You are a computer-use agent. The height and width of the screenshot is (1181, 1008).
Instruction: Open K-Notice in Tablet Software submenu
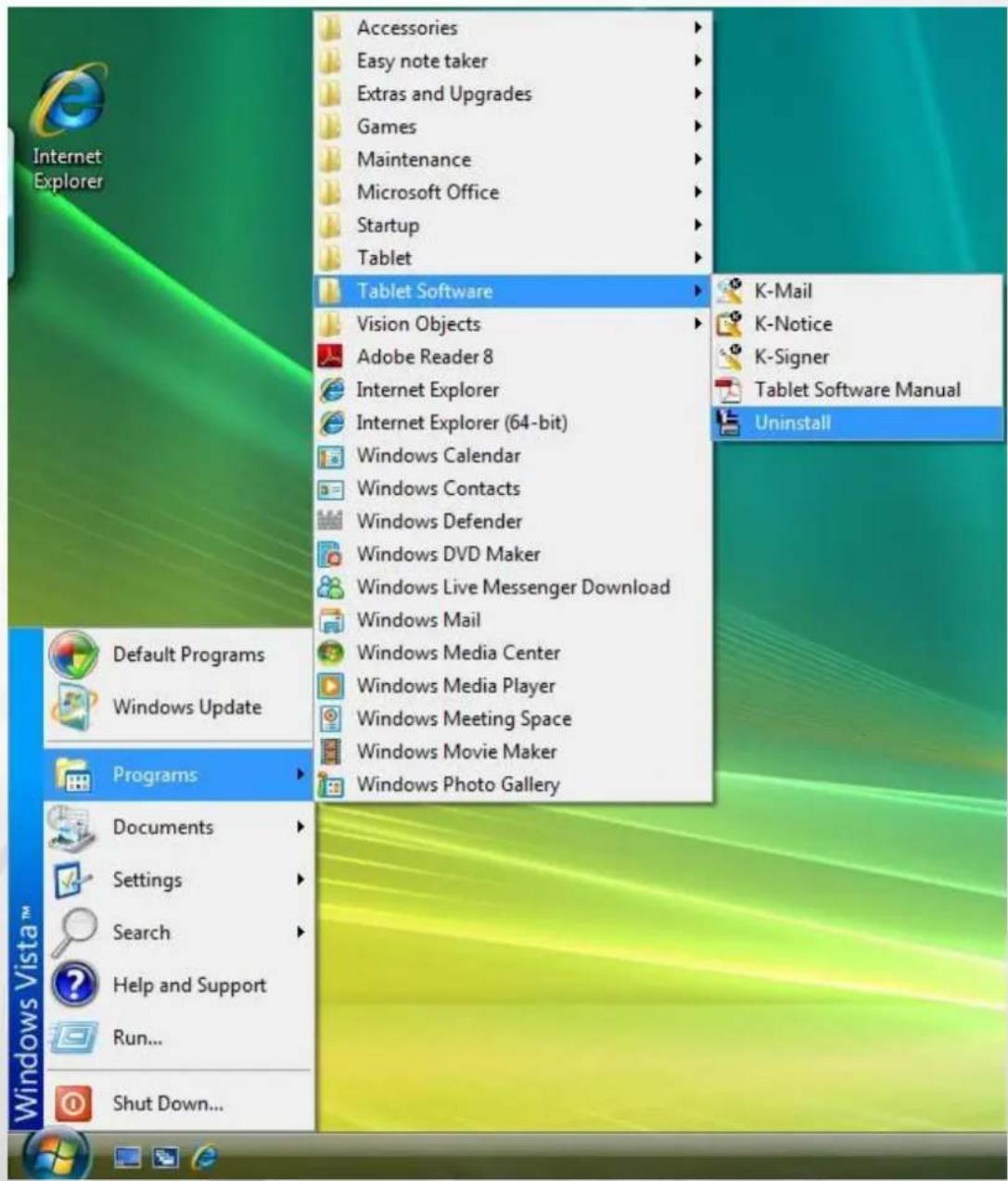tap(858, 324)
